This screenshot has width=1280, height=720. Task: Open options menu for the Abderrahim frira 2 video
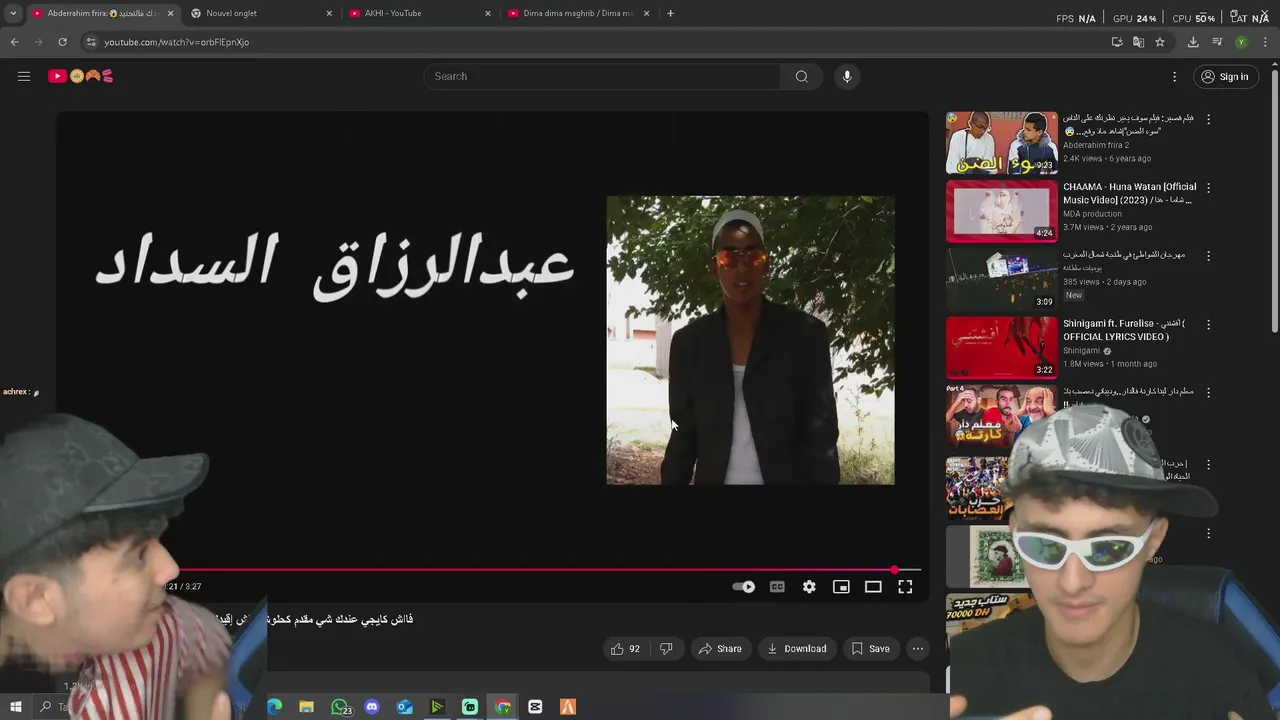pos(1208,119)
